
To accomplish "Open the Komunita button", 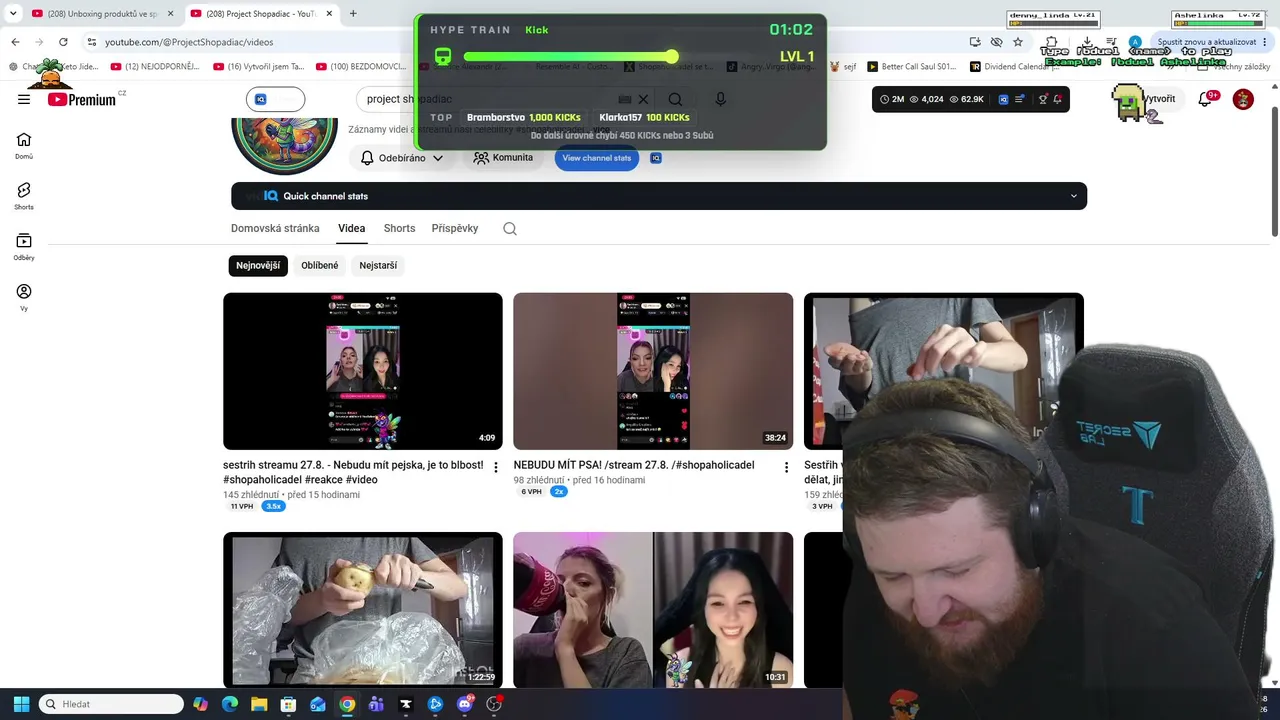I will (503, 158).
